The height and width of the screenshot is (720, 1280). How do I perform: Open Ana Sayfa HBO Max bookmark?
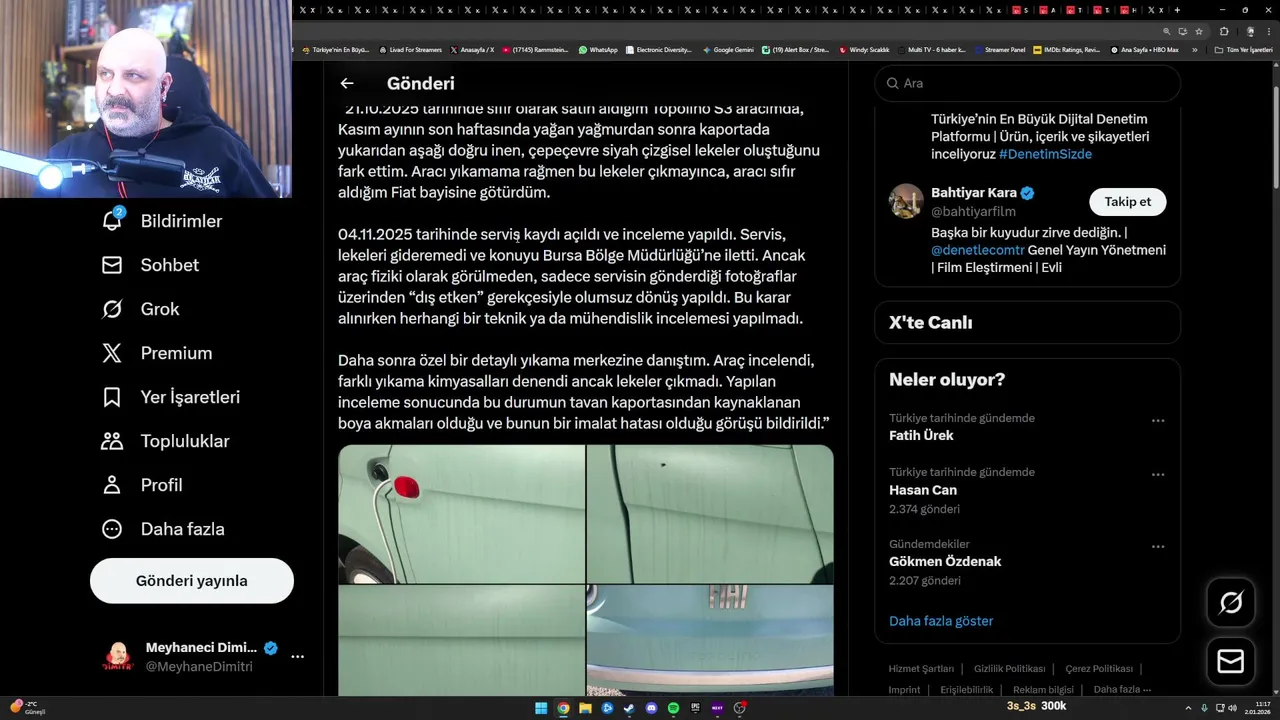coord(1144,49)
